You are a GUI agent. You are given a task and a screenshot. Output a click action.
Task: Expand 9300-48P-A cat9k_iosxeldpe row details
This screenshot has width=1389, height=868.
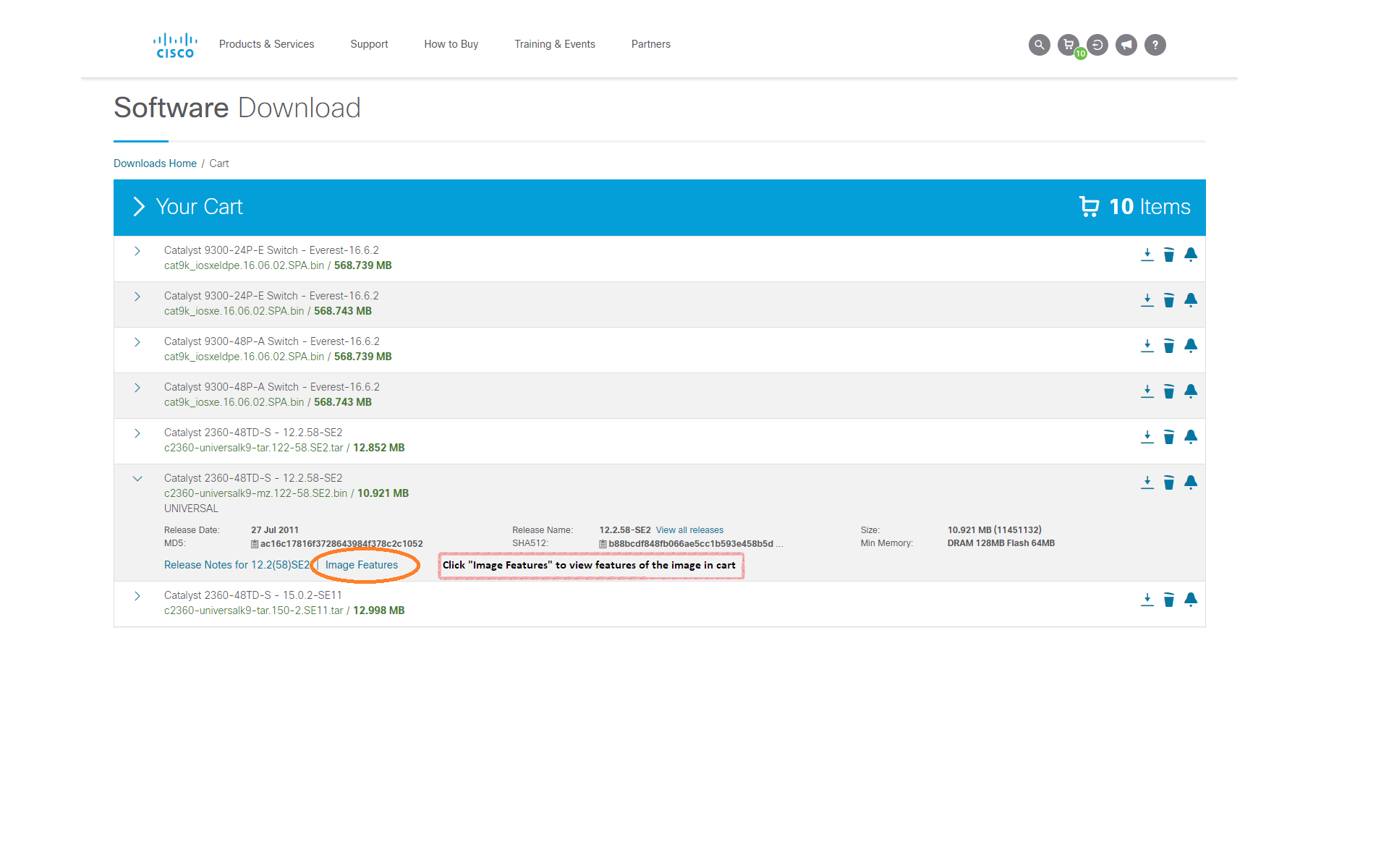coord(137,342)
